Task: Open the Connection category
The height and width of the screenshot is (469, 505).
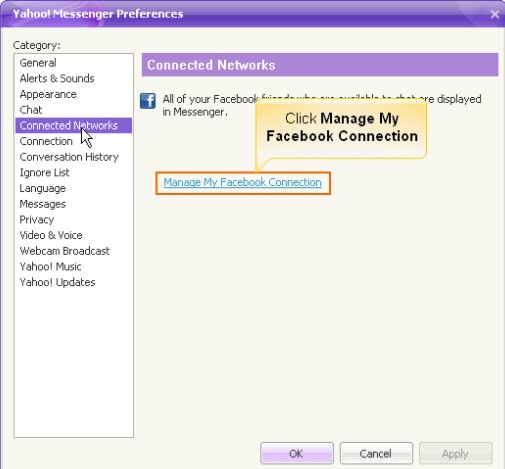Action: pyautogui.click(x=73, y=141)
